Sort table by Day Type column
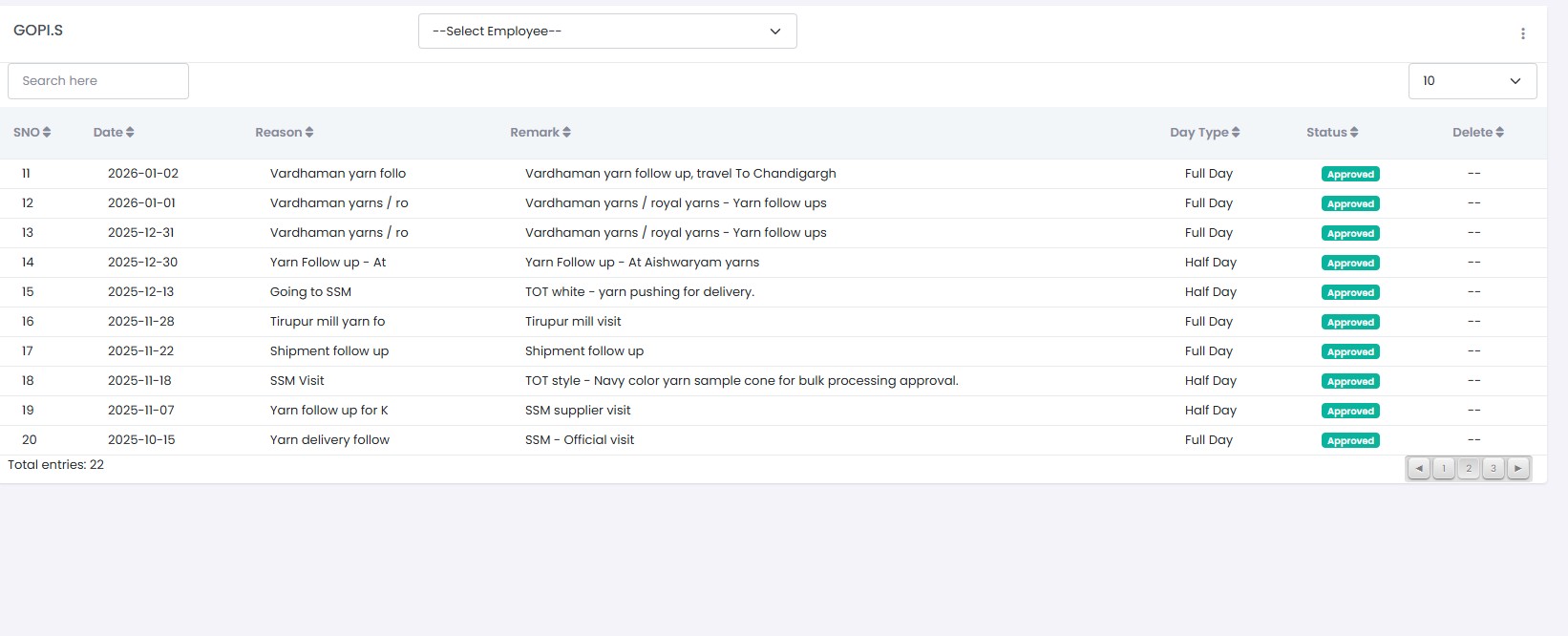This screenshot has width=1568, height=636. point(1204,133)
